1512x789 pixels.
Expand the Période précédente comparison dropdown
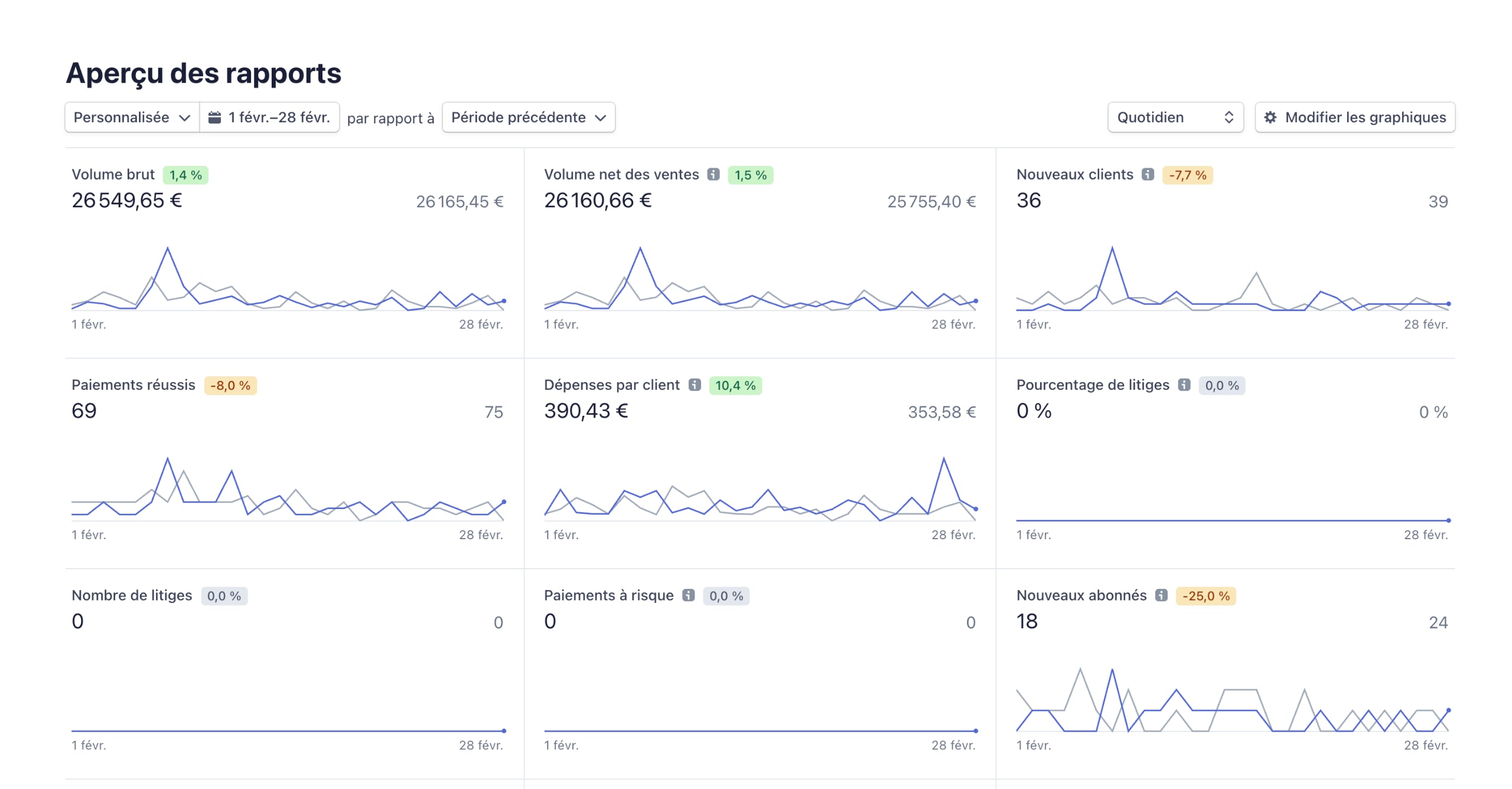(528, 118)
